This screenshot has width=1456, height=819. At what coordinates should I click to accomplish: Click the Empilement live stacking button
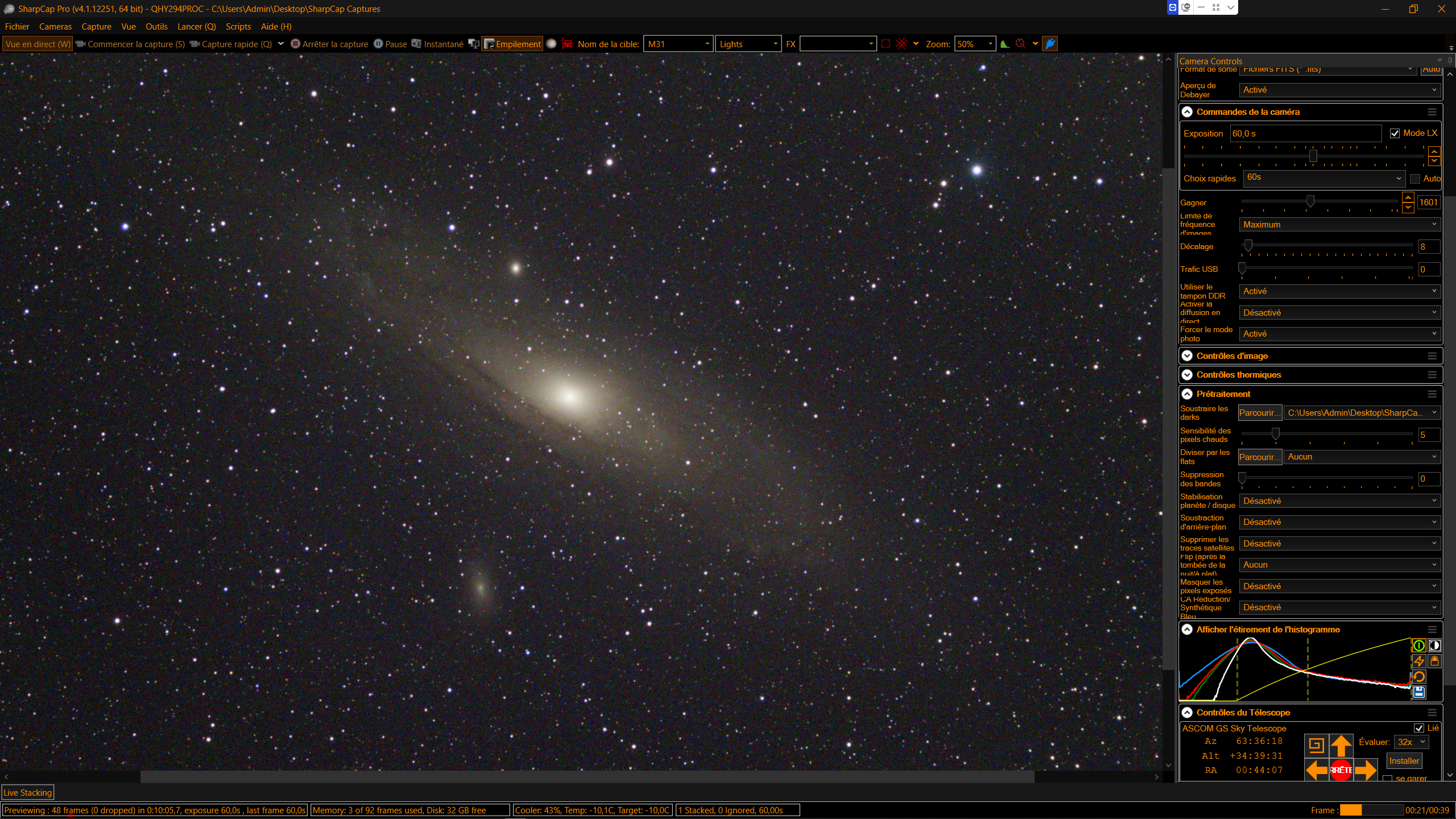[x=512, y=44]
